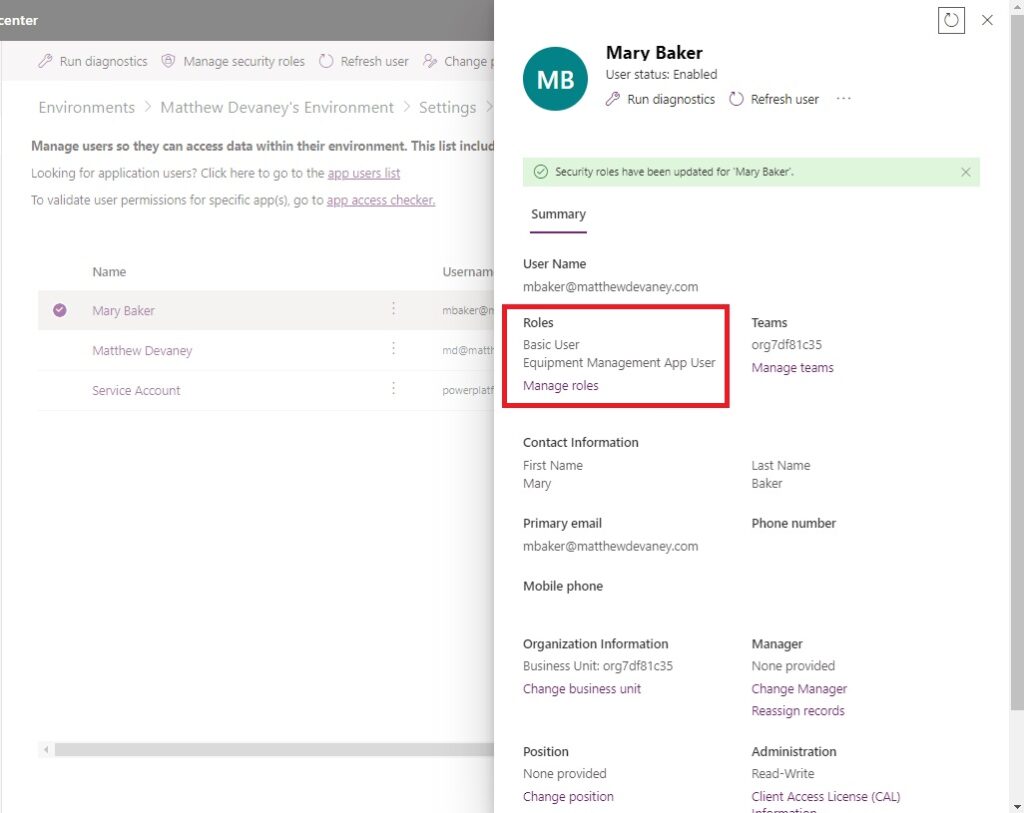Click the circular refresh icon at the panel's top right

coord(951,20)
